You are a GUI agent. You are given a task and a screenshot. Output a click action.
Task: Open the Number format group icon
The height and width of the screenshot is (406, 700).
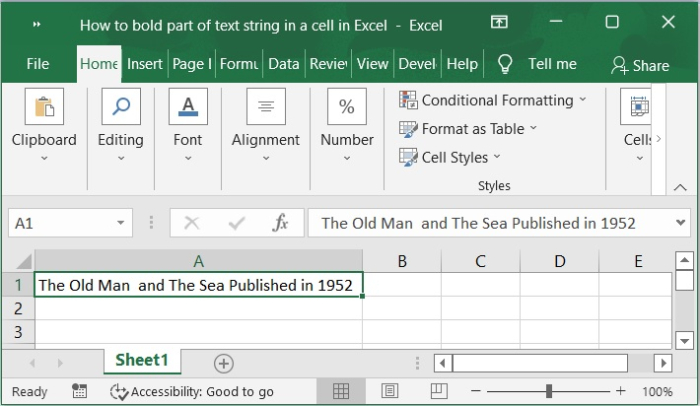347,106
